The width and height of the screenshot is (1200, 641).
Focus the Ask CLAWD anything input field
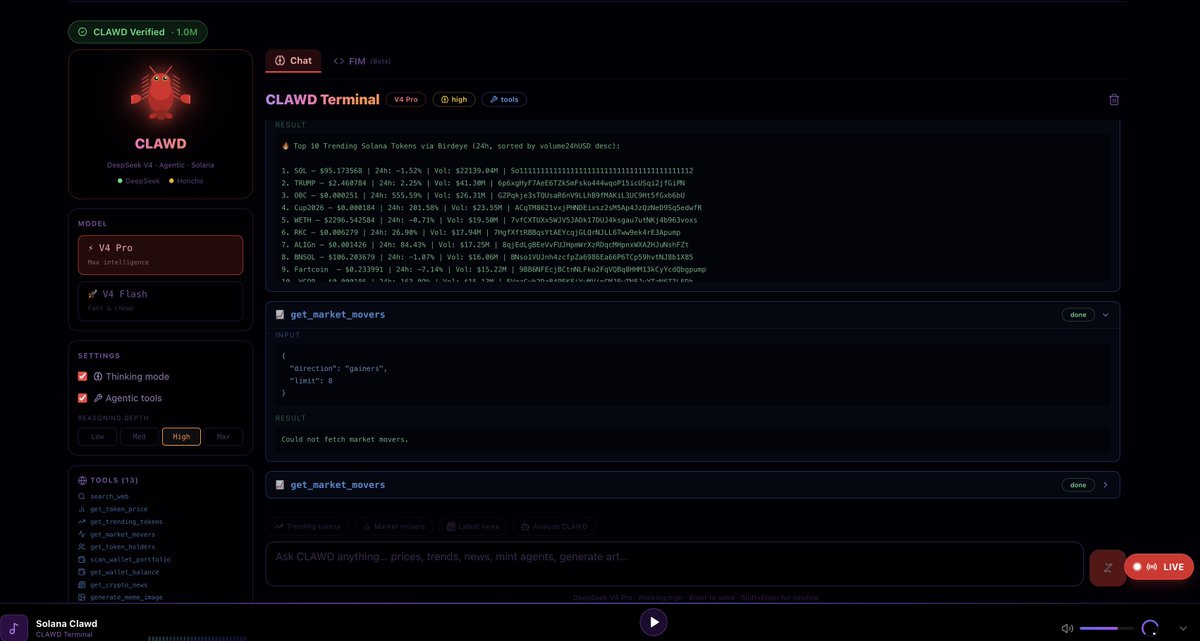(674, 563)
